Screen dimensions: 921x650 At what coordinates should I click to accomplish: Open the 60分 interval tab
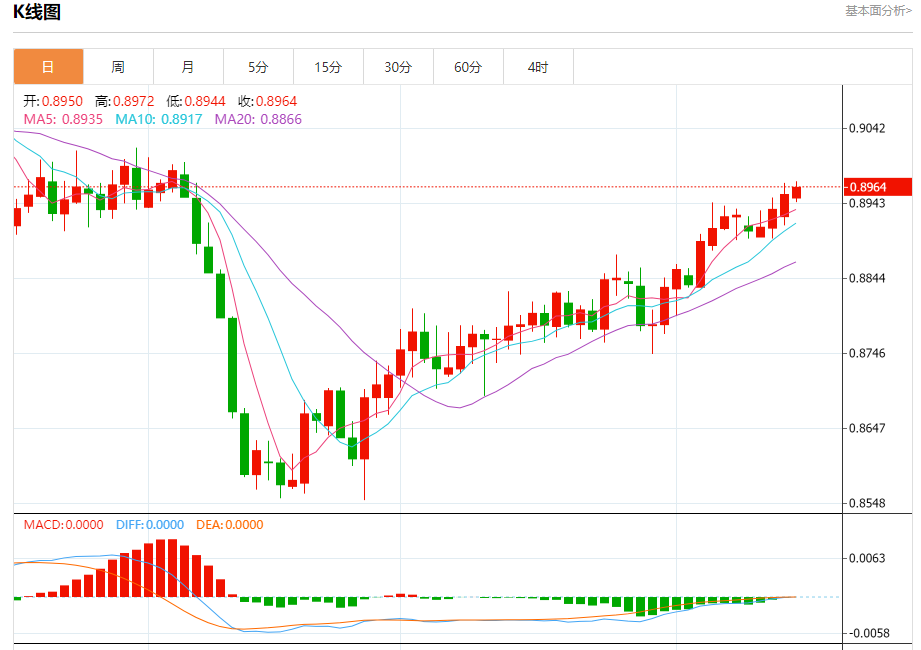point(468,67)
